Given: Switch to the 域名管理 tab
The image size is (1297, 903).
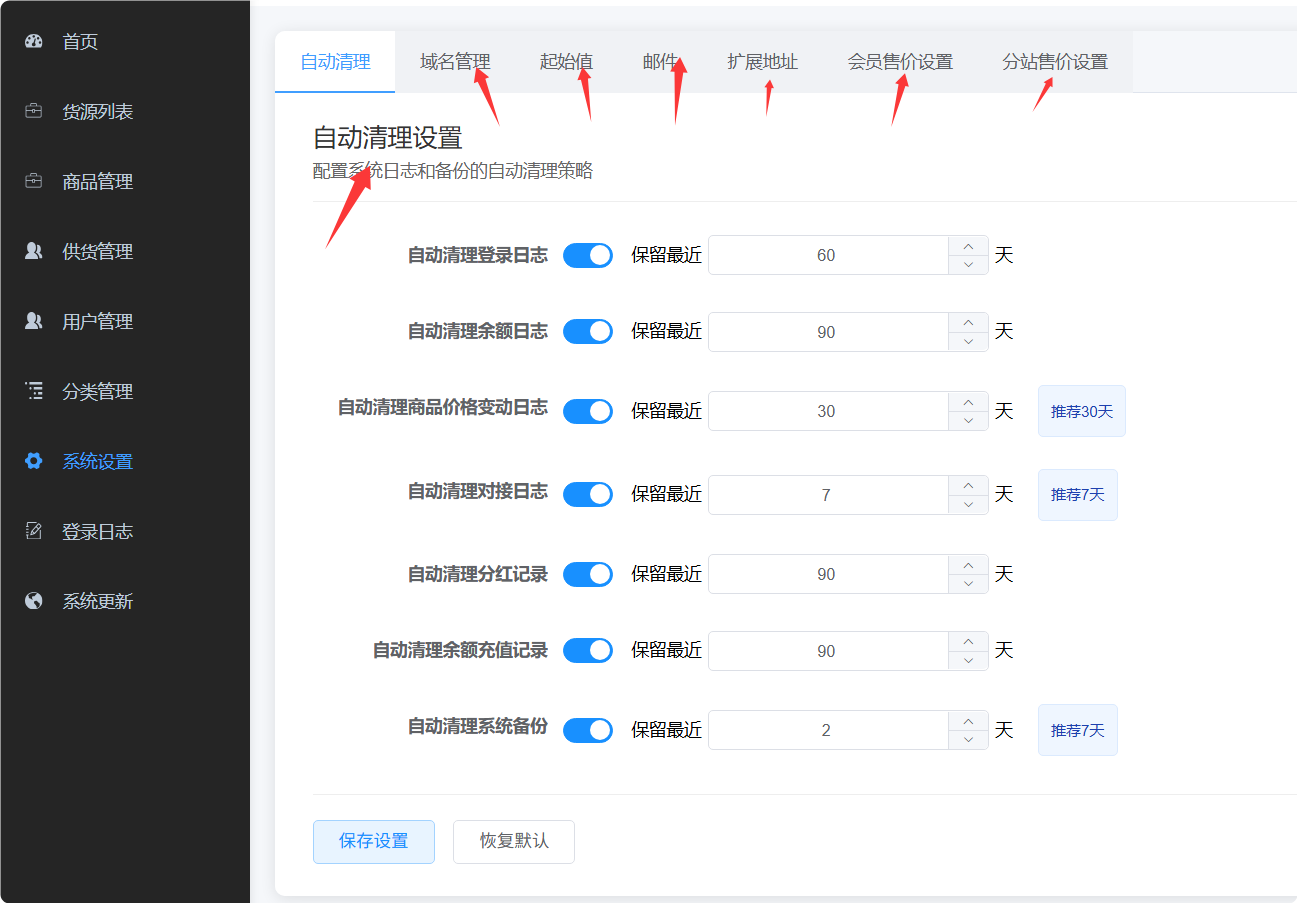Looking at the screenshot, I should coord(456,61).
